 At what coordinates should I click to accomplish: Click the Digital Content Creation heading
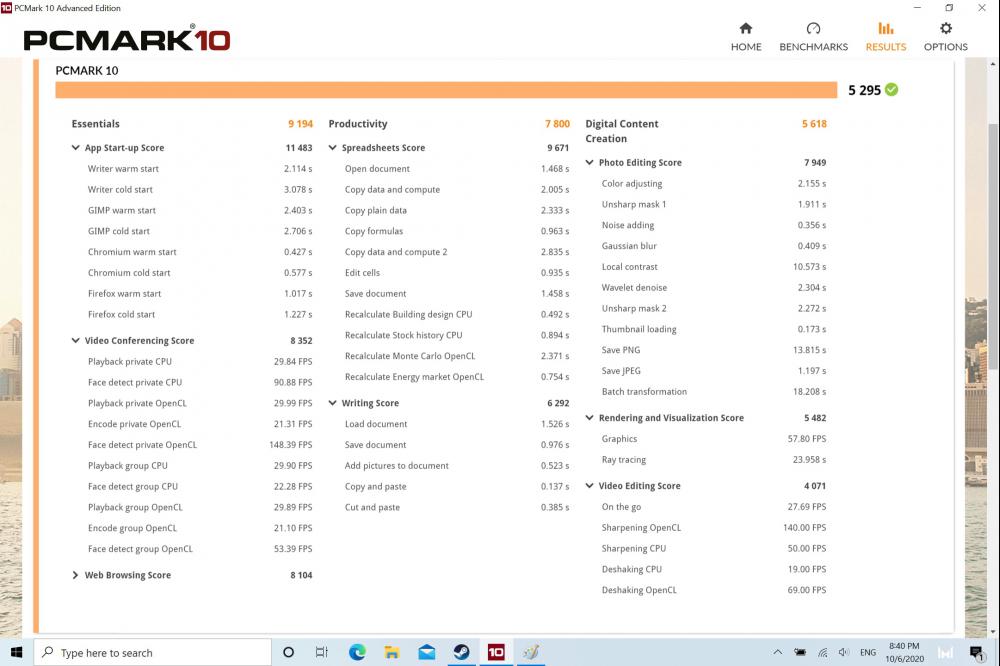(x=622, y=131)
